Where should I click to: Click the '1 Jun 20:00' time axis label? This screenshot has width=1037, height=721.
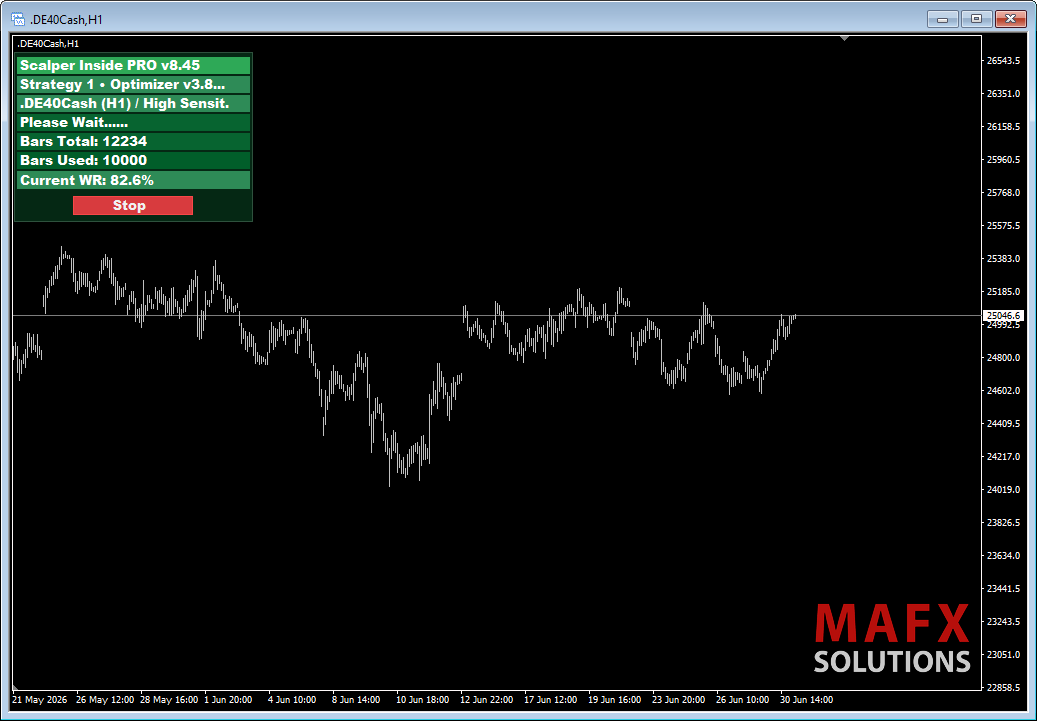point(228,700)
